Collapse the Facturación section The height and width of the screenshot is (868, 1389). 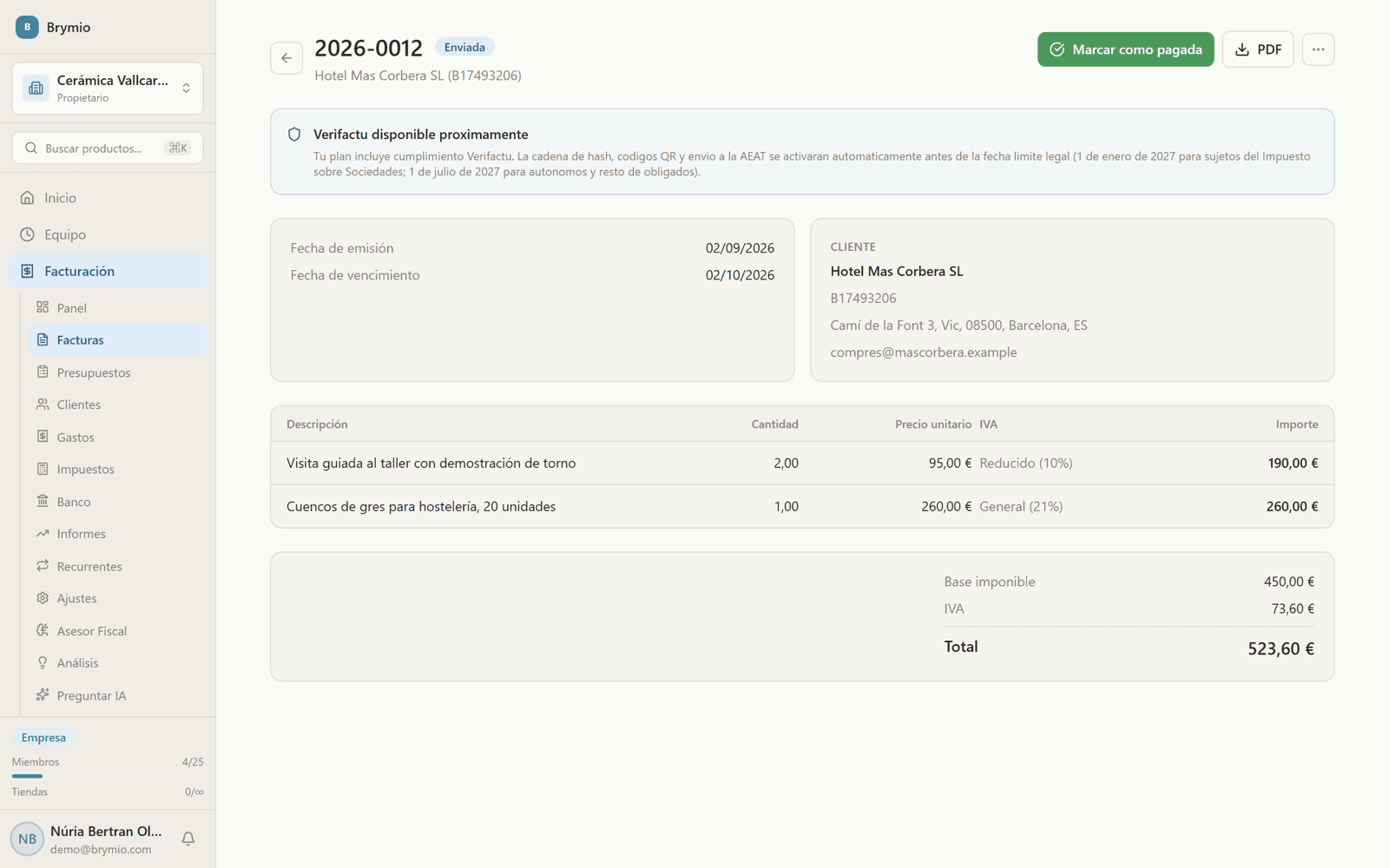click(108, 271)
